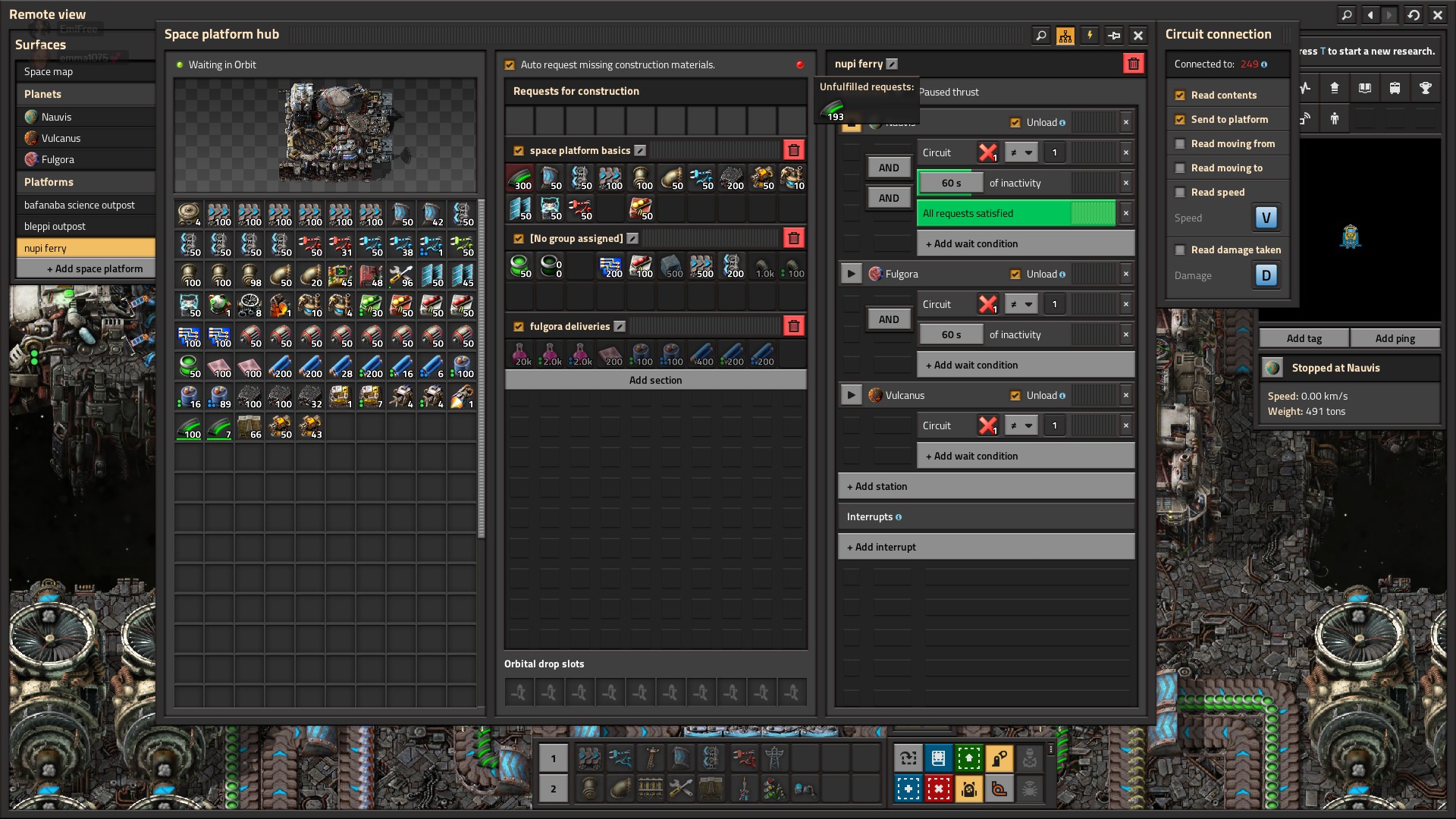
Task: Pick the transport belt from the quickbar
Action: [589, 758]
